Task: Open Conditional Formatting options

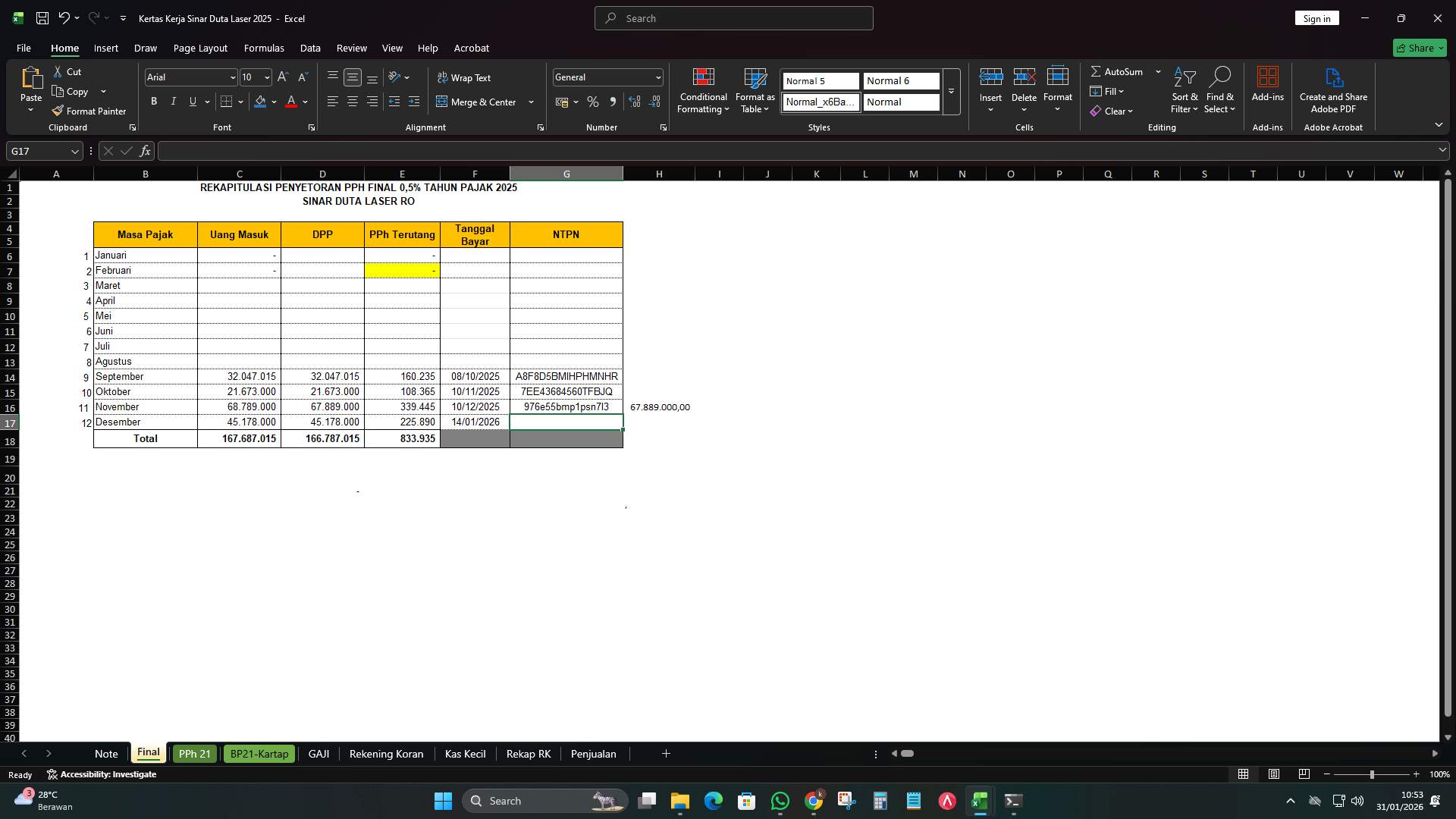Action: pos(703,91)
